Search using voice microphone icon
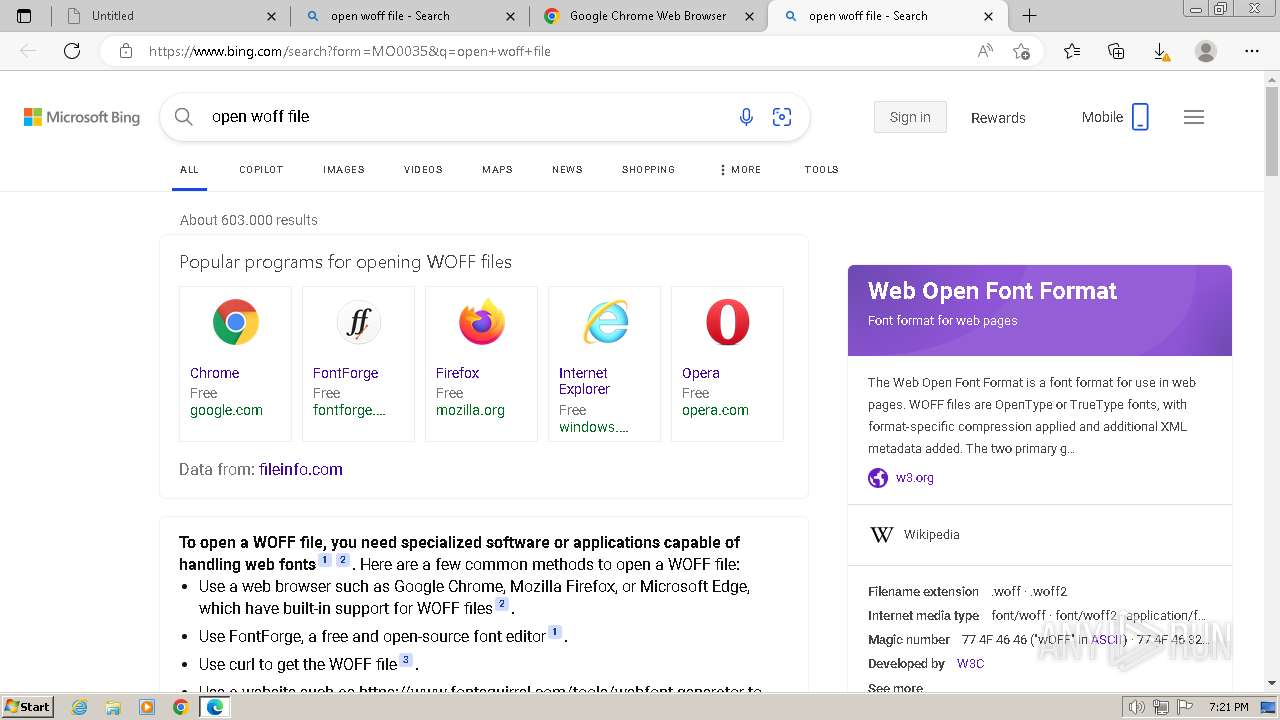This screenshot has height=720, width=1280. click(746, 117)
